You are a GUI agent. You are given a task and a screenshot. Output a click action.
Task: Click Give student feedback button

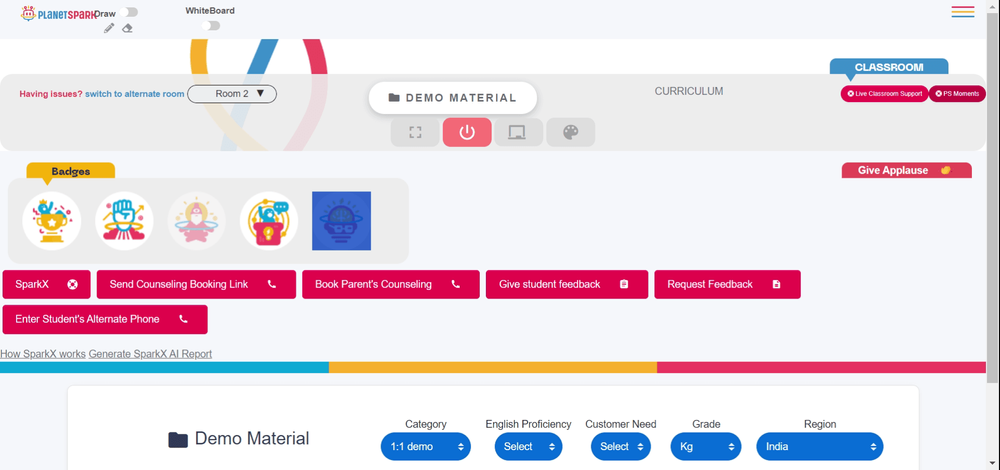[x=567, y=284]
